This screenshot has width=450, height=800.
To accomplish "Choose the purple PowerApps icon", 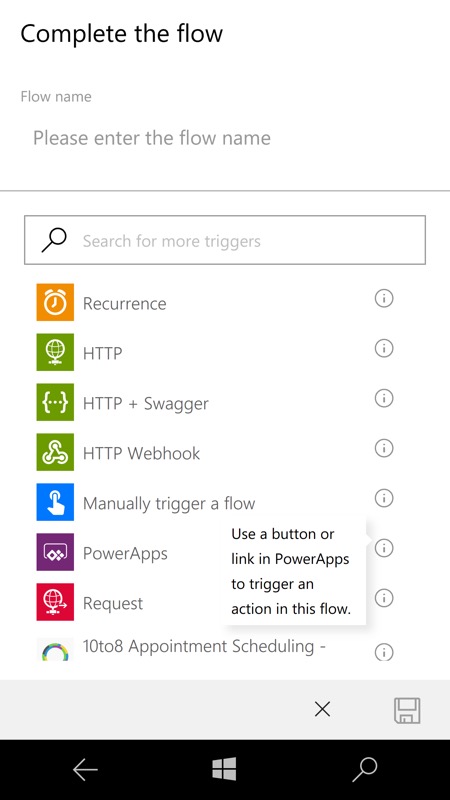I will point(55,552).
